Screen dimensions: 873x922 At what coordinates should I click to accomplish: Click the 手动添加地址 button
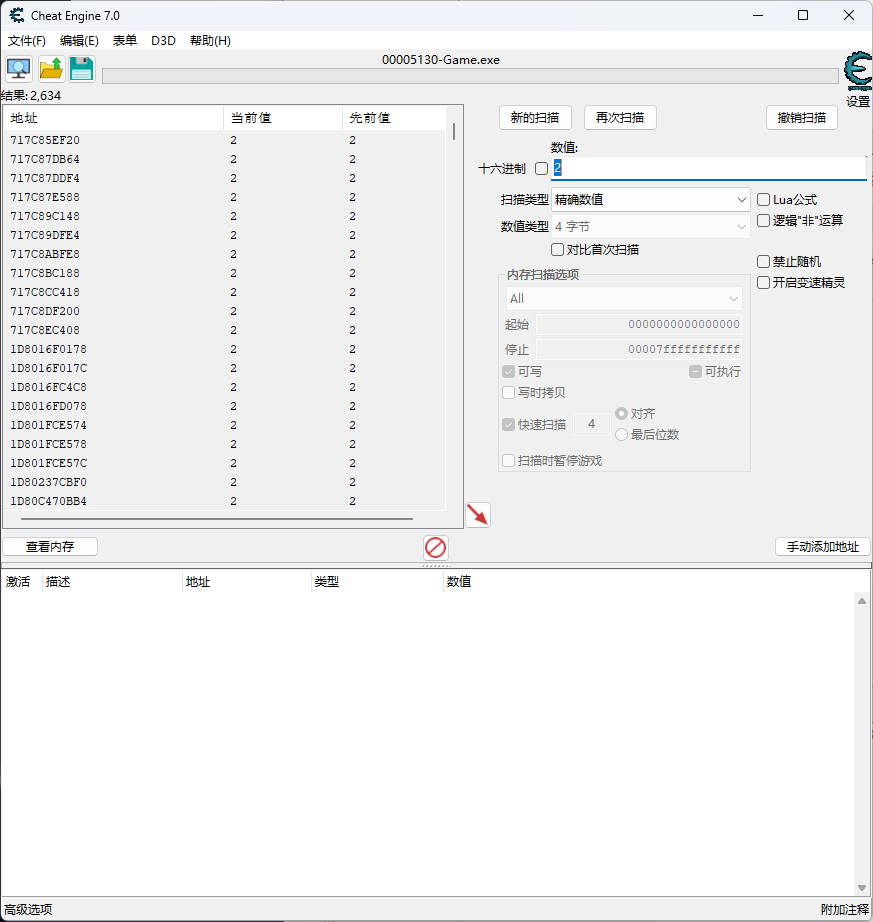click(x=823, y=547)
